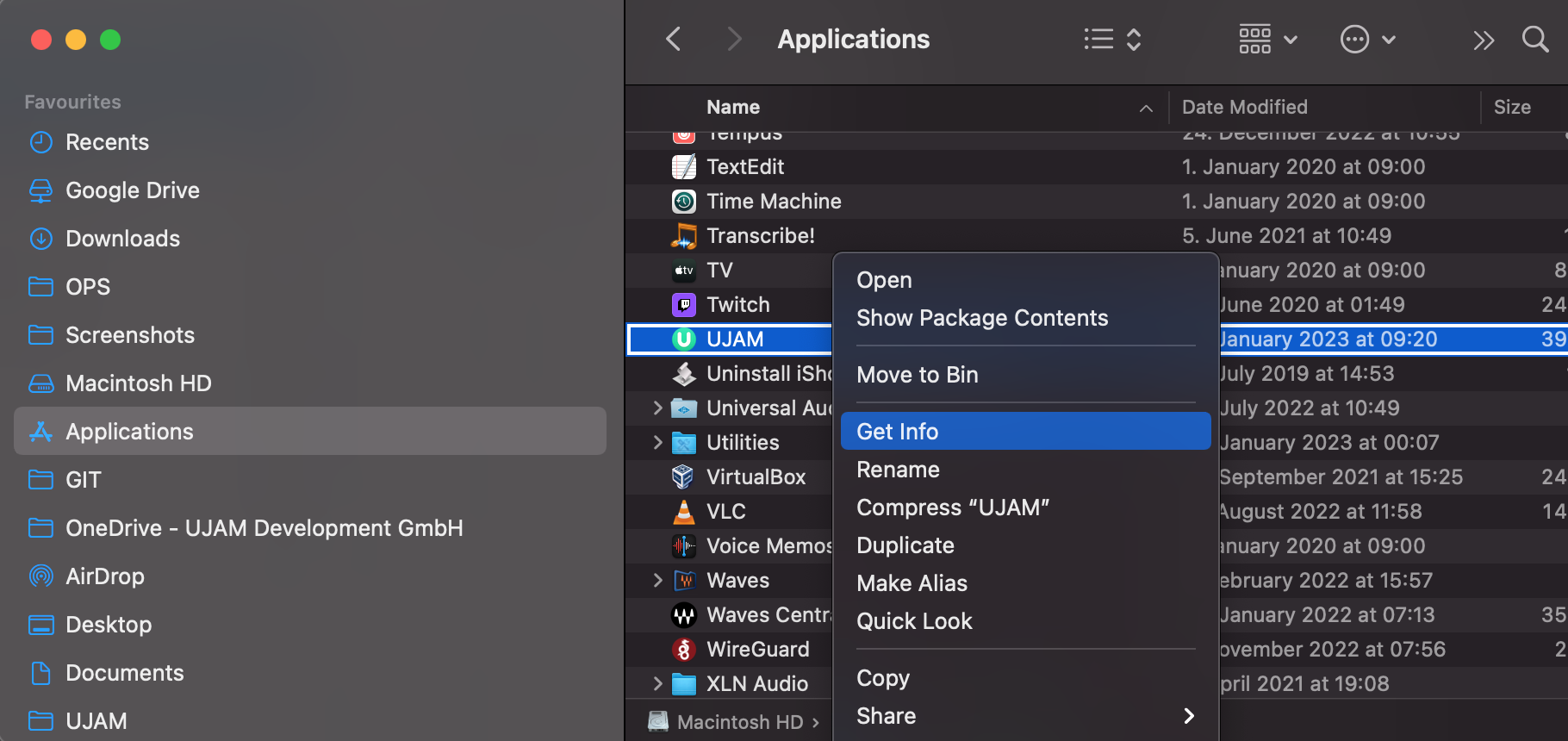Choose Make Alias in context menu
The width and height of the screenshot is (1568, 741).
coord(1025,583)
